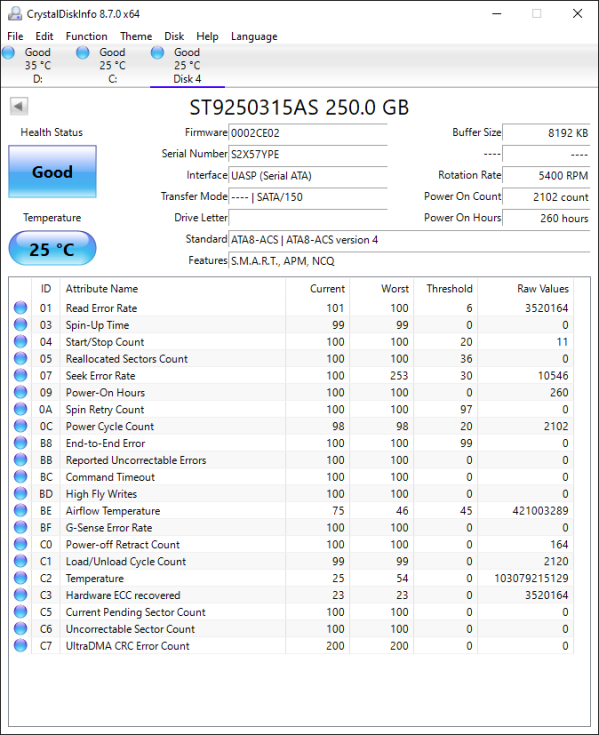This screenshot has height=735, width=599.
Task: Click the Raw Values column header
Action: pyautogui.click(x=543, y=289)
